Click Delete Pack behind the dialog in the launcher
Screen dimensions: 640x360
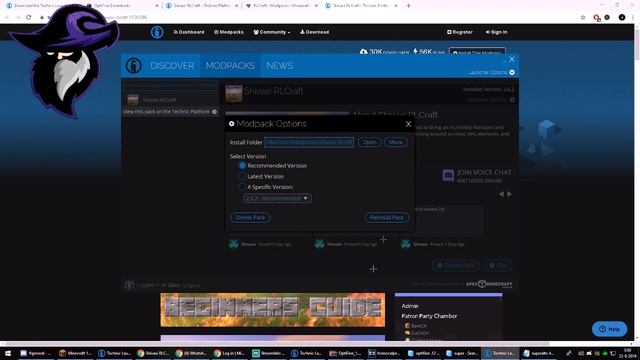(456, 265)
